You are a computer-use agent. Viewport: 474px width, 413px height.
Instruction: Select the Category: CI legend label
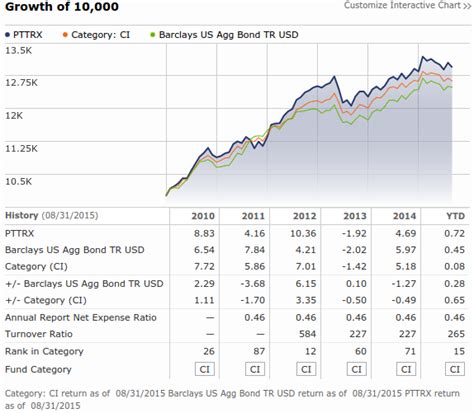click(101, 35)
